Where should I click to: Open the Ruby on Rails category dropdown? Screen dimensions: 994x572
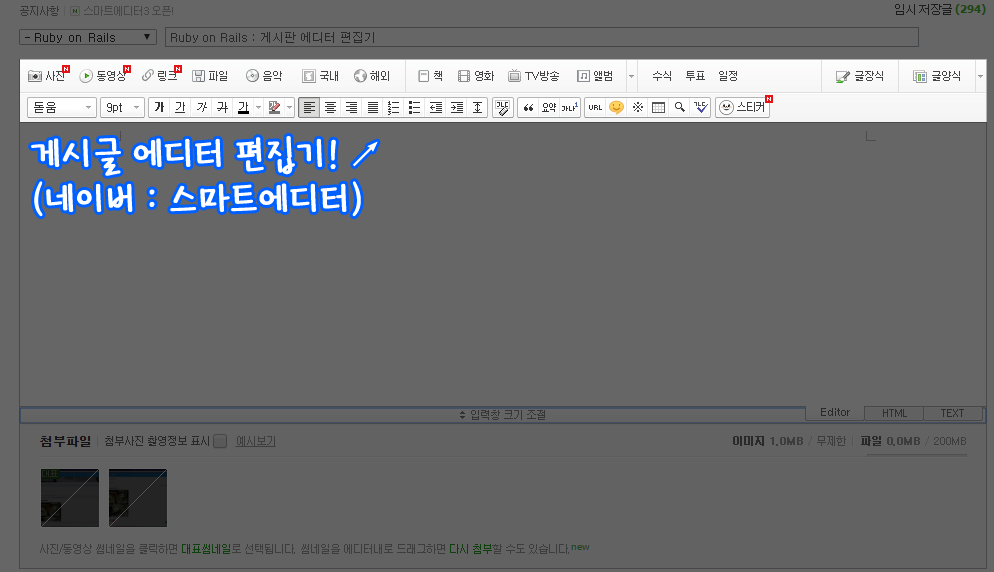(88, 37)
